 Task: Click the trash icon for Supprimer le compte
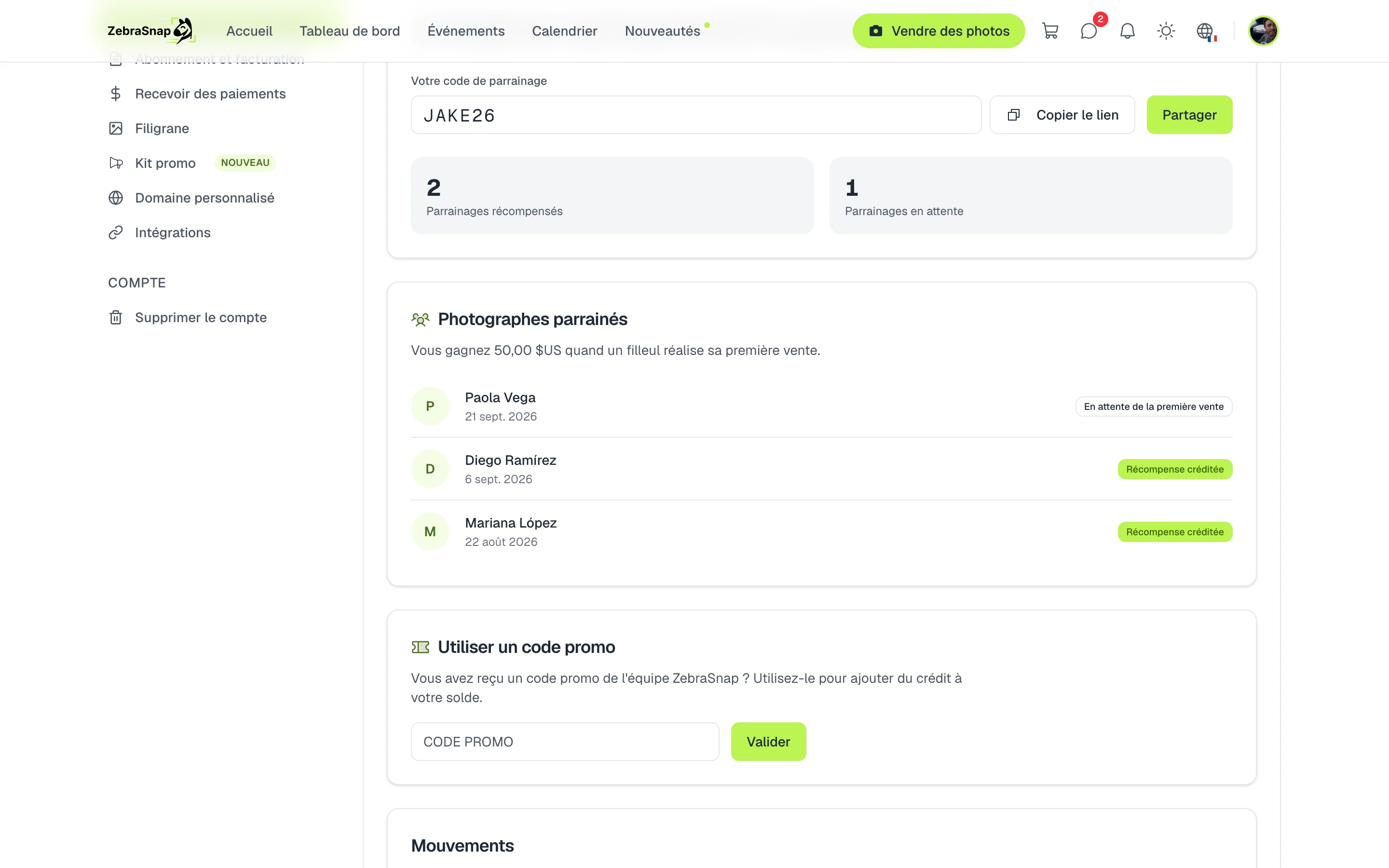(x=116, y=317)
